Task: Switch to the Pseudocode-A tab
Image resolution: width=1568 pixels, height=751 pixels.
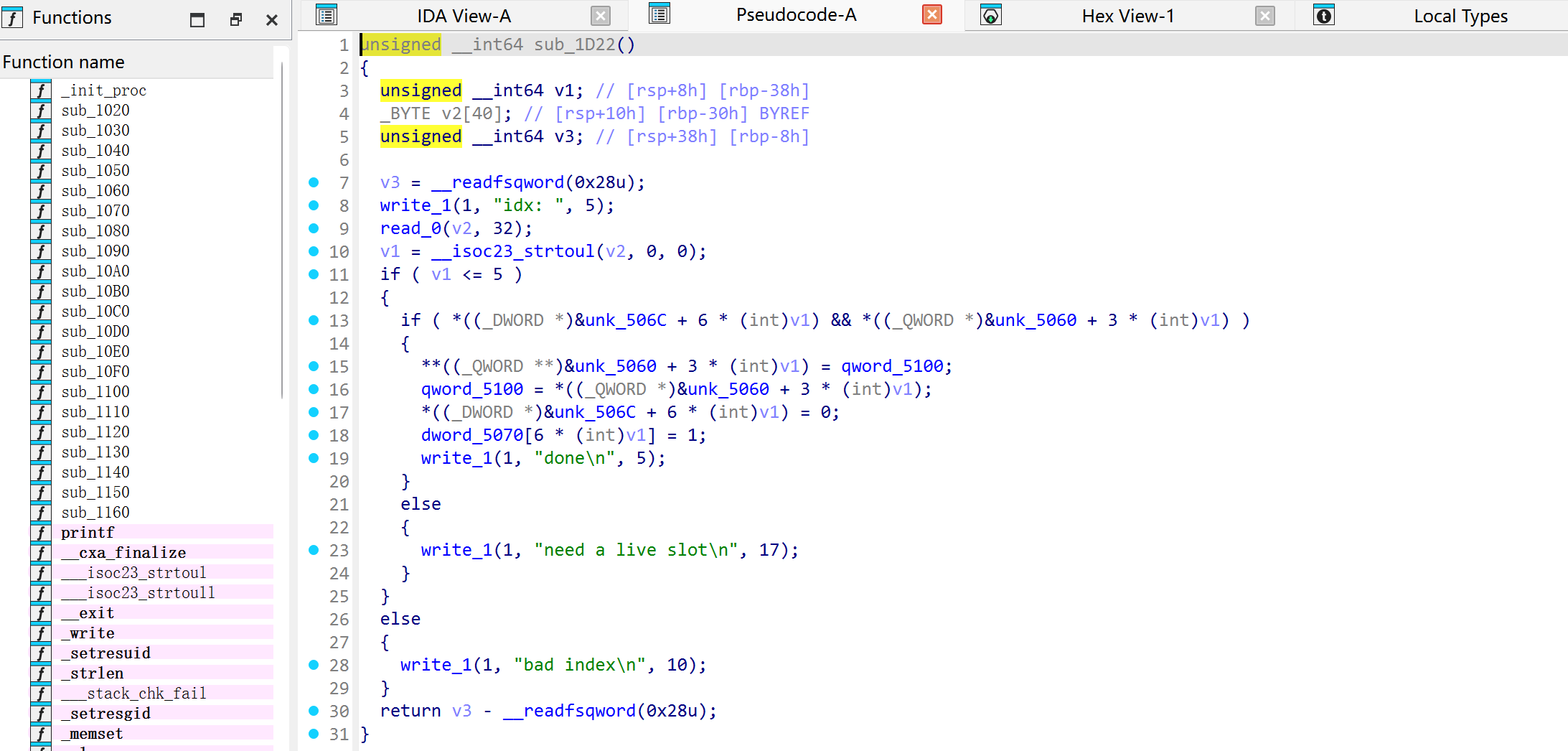Action: (796, 14)
